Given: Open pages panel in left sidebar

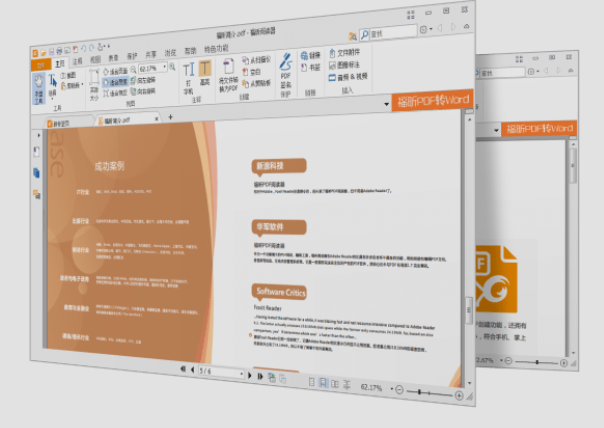Looking at the screenshot, I should [x=37, y=173].
